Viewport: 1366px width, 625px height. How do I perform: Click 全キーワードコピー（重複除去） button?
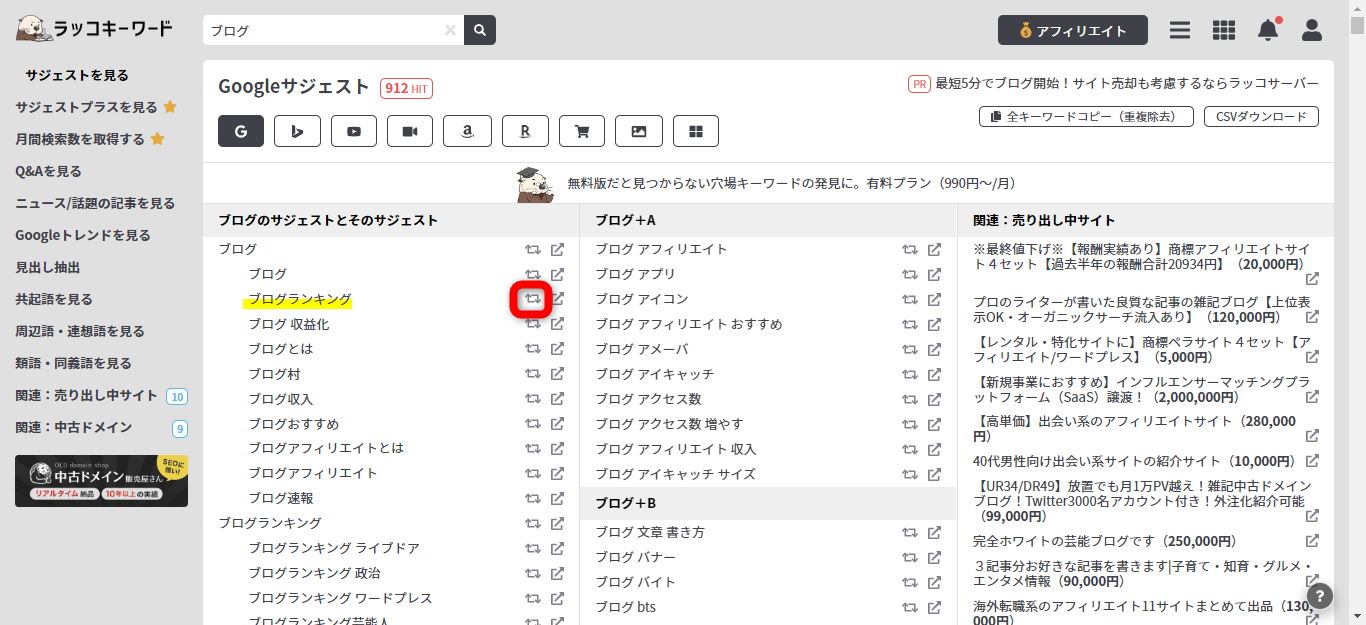tap(1086, 117)
